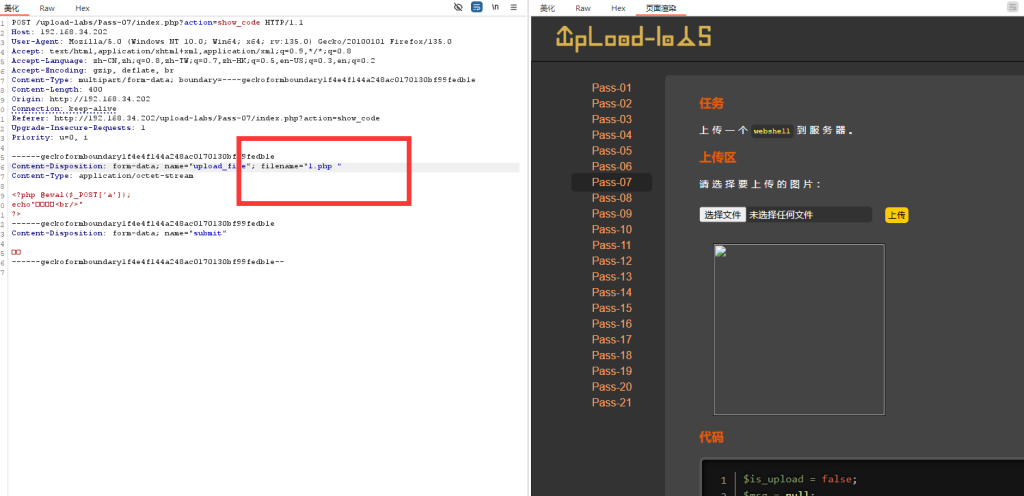Open the Pass-05 link
Image resolution: width=1024 pixels, height=496 pixels.
[611, 151]
